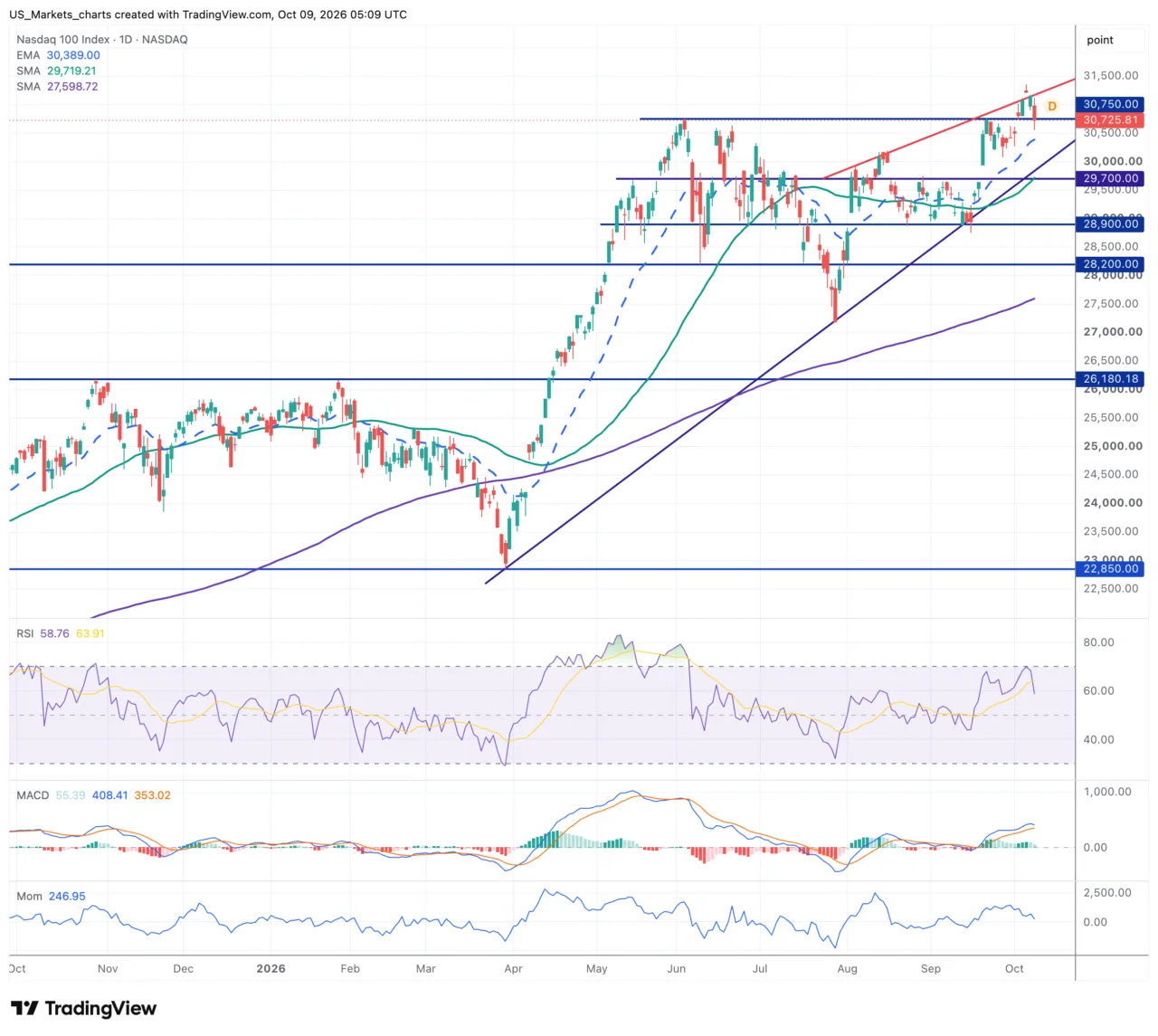Select the EMA 30,389.00 indicator legend
1158x1036 pixels.
point(58,55)
